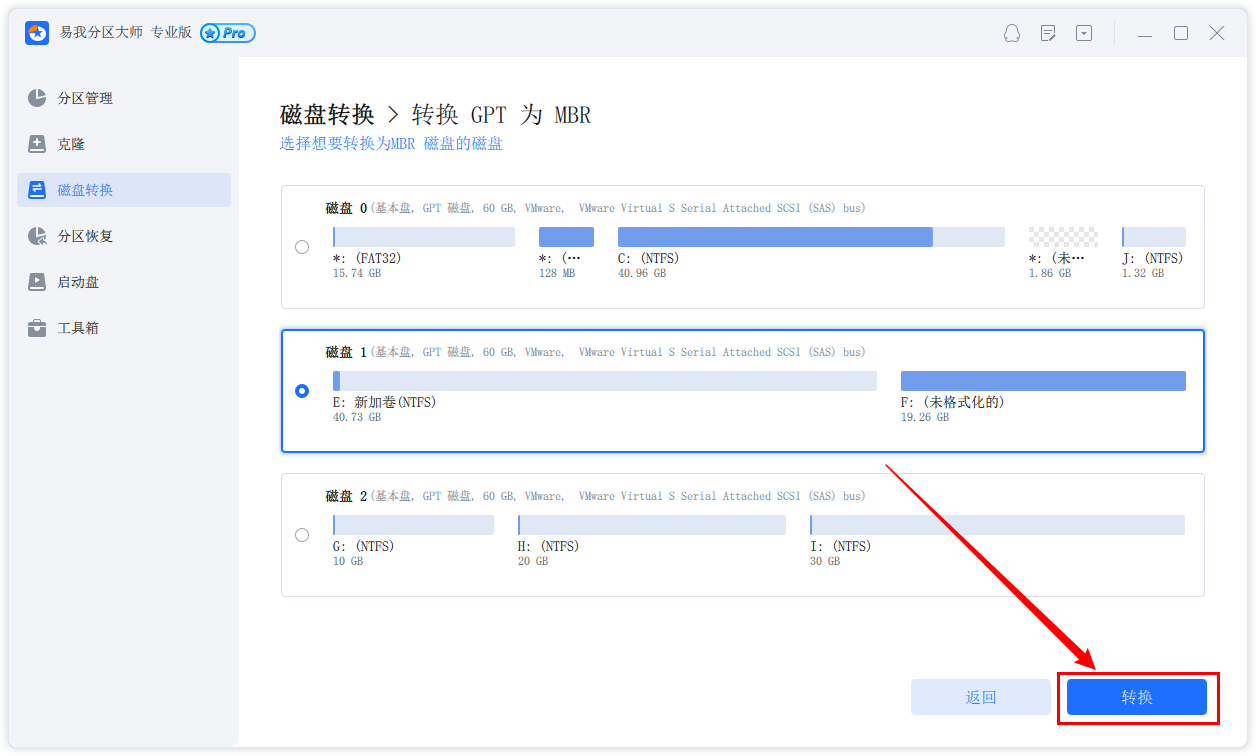The image size is (1256, 756).
Task: Click the 分区恢复 recovery icon in sidebar
Action: (37, 236)
